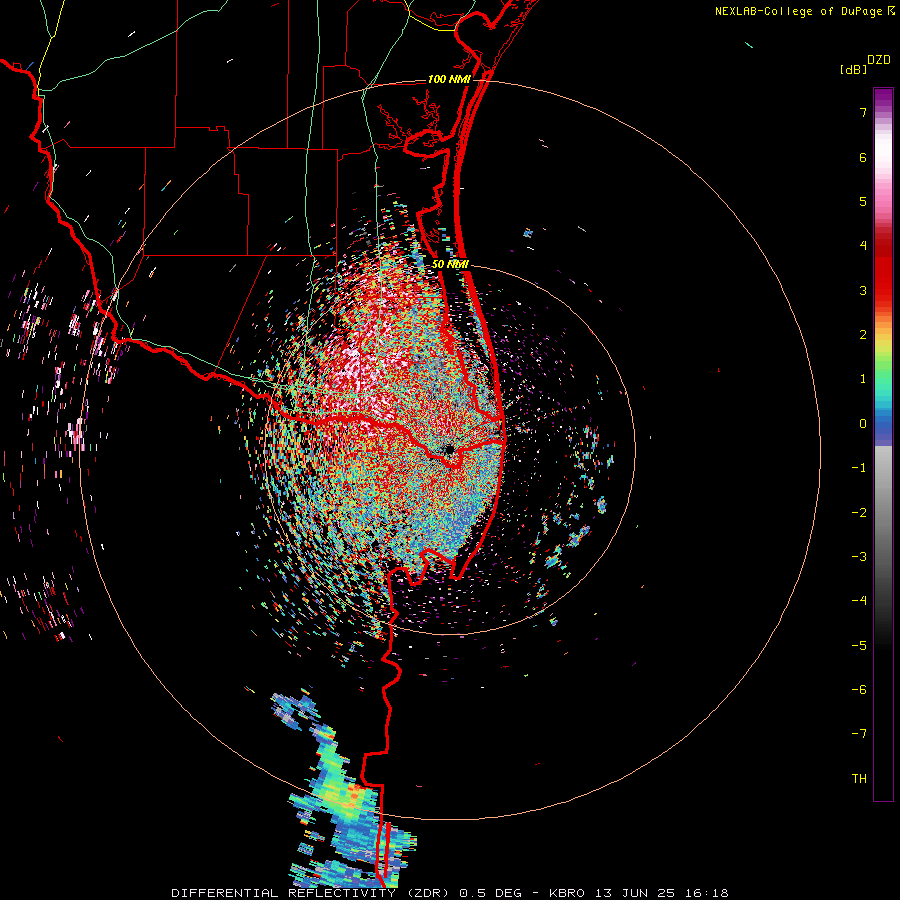The image size is (900, 900).
Task: Click the 4 value on the color scale
Action: pyautogui.click(x=863, y=246)
